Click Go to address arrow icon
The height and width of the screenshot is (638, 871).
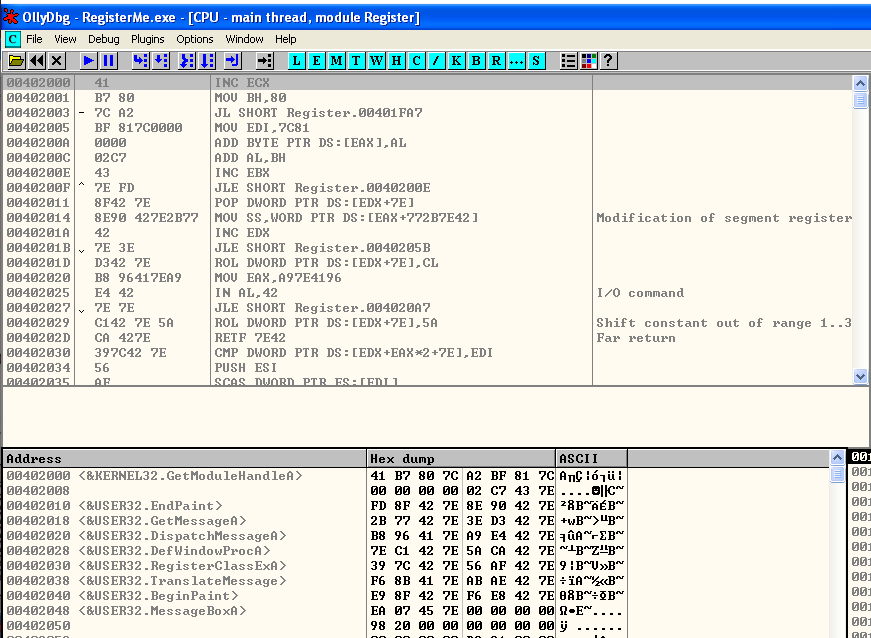click(264, 61)
